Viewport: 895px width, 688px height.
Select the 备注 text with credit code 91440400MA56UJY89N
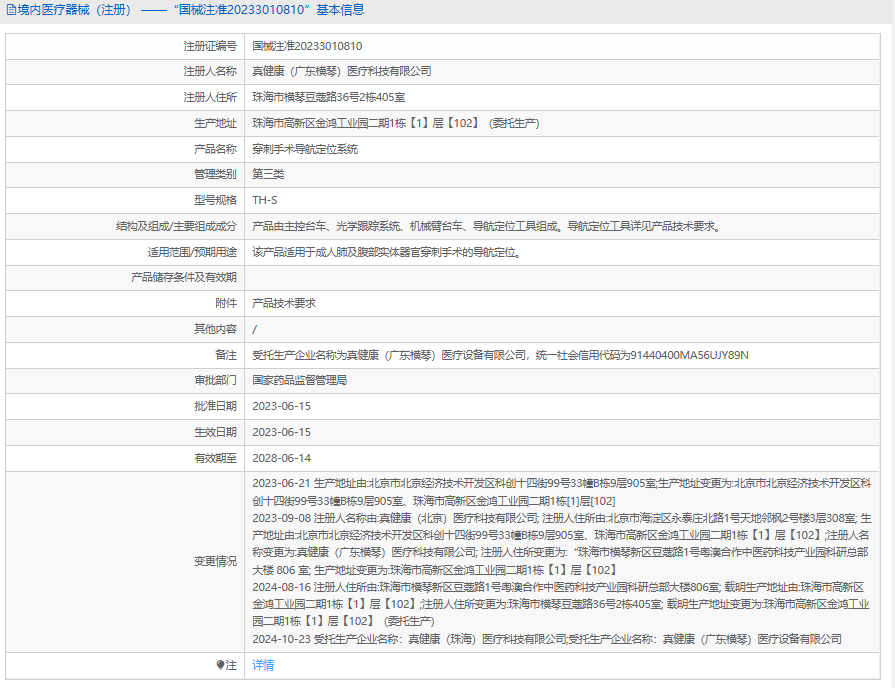point(501,355)
